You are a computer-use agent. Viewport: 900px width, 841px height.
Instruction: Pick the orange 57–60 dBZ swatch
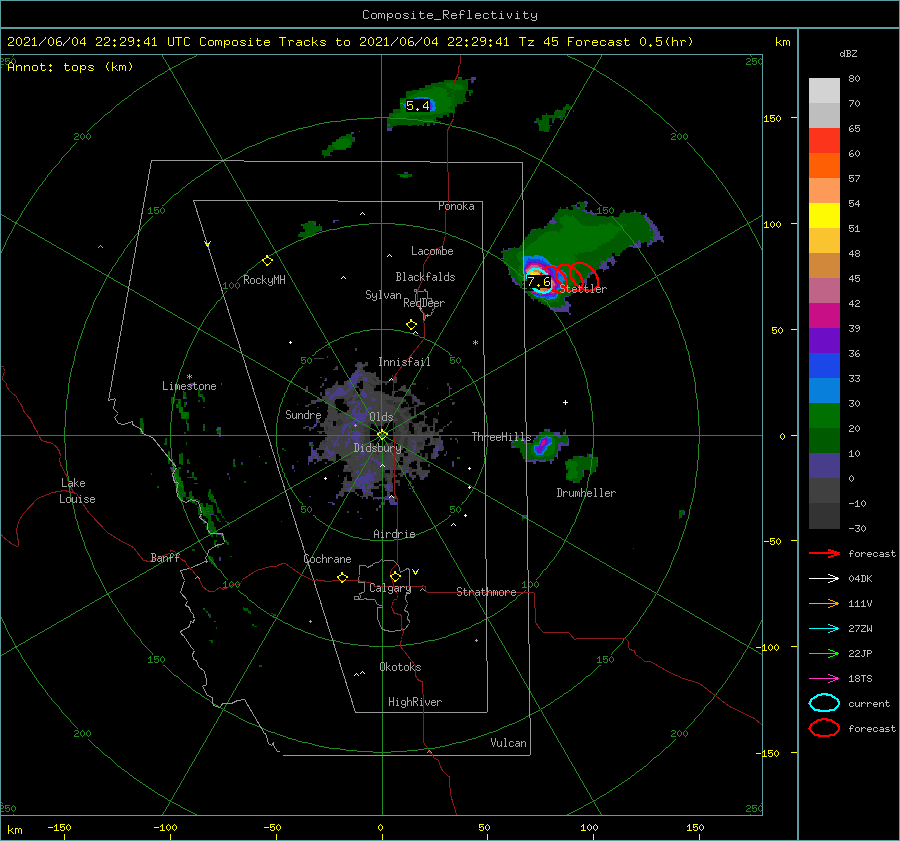tap(824, 165)
